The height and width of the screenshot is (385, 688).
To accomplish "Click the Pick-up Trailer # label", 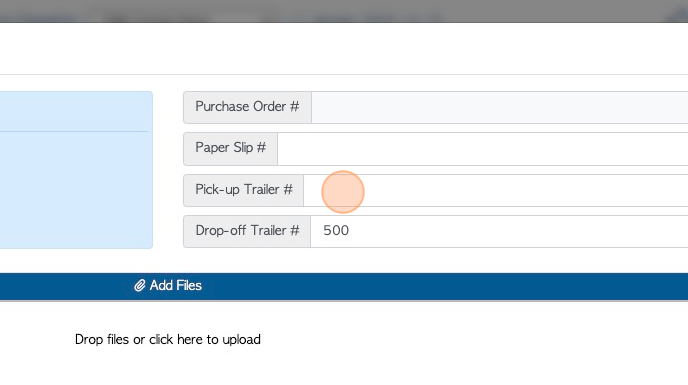I will pyautogui.click(x=244, y=190).
